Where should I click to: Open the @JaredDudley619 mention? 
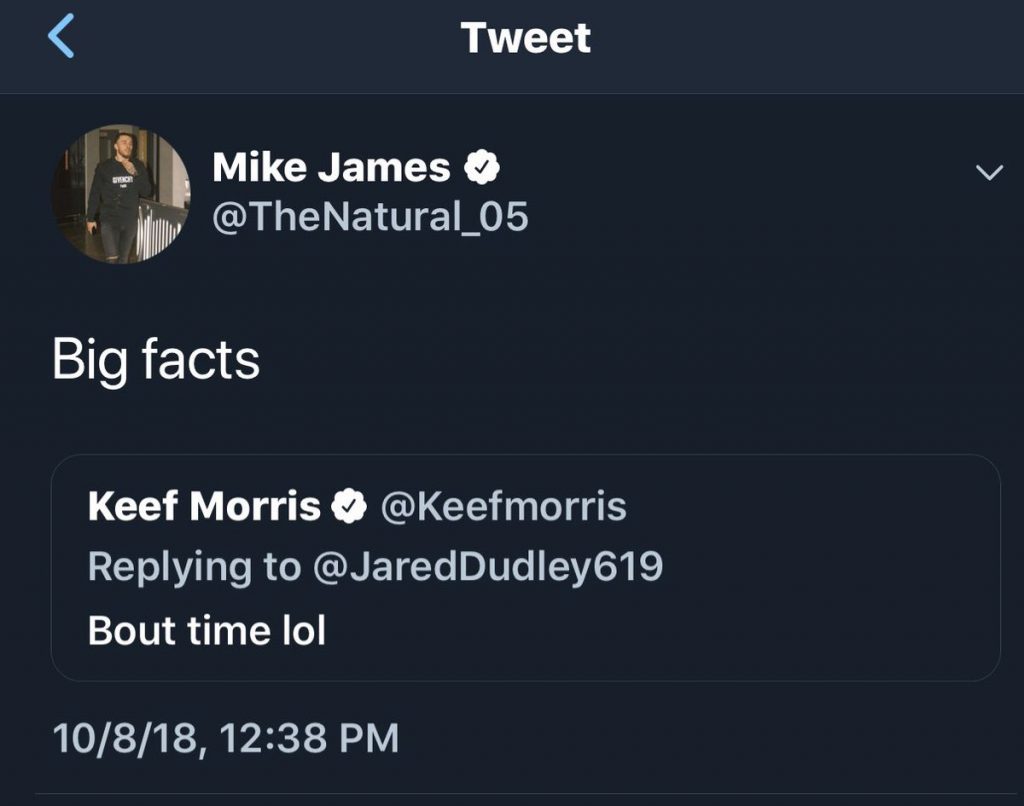[x=486, y=567]
